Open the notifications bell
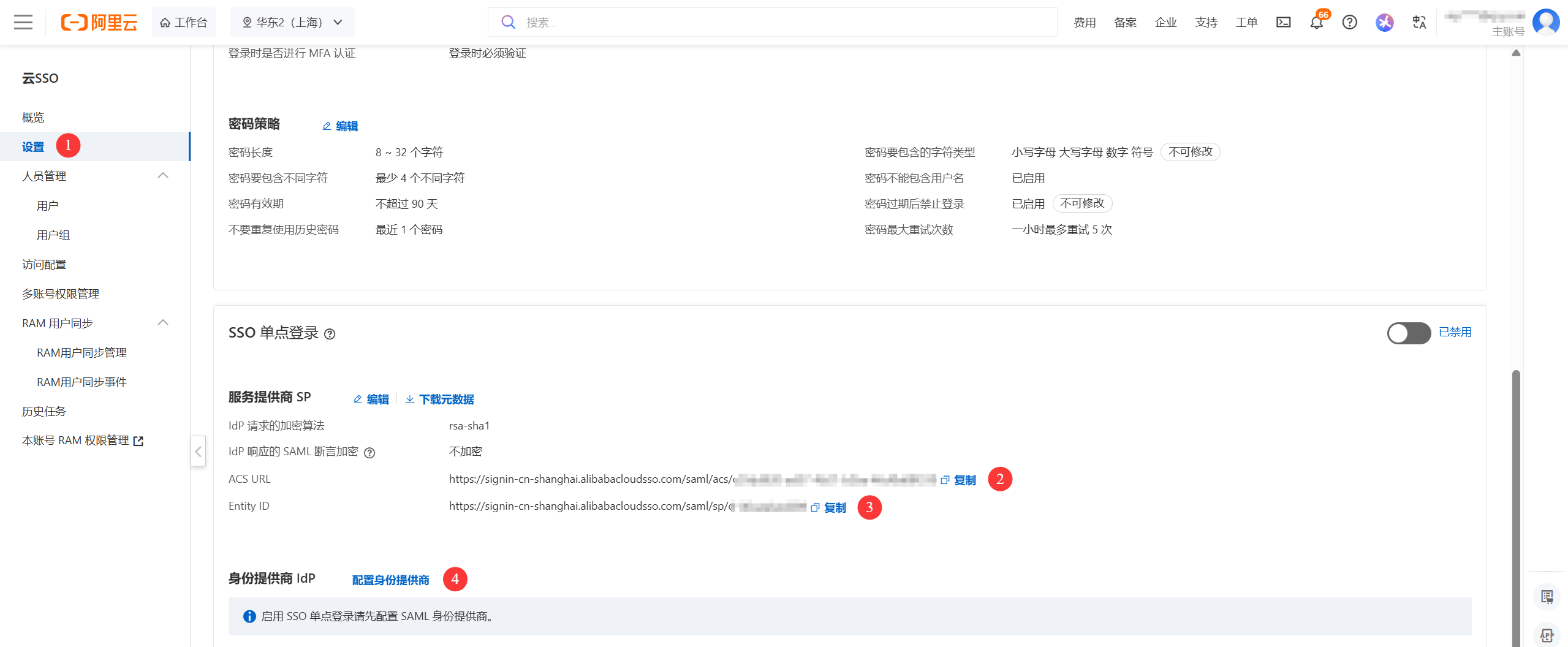 (1316, 23)
